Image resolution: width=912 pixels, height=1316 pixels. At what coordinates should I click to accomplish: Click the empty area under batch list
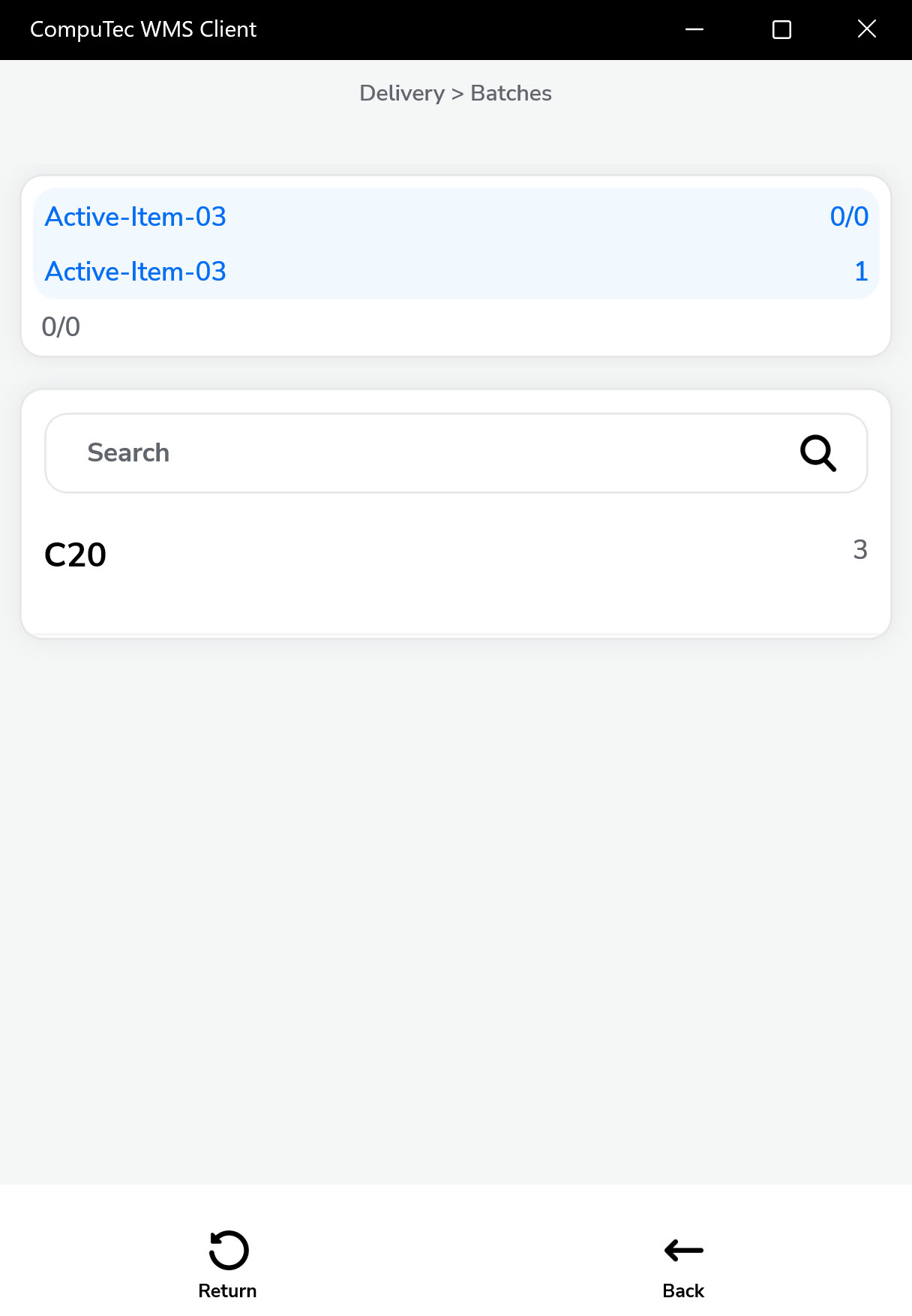[x=456, y=900]
